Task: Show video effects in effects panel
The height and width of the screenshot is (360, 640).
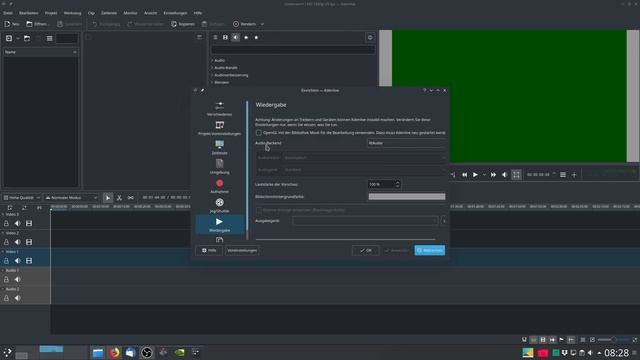Action: coord(225,38)
